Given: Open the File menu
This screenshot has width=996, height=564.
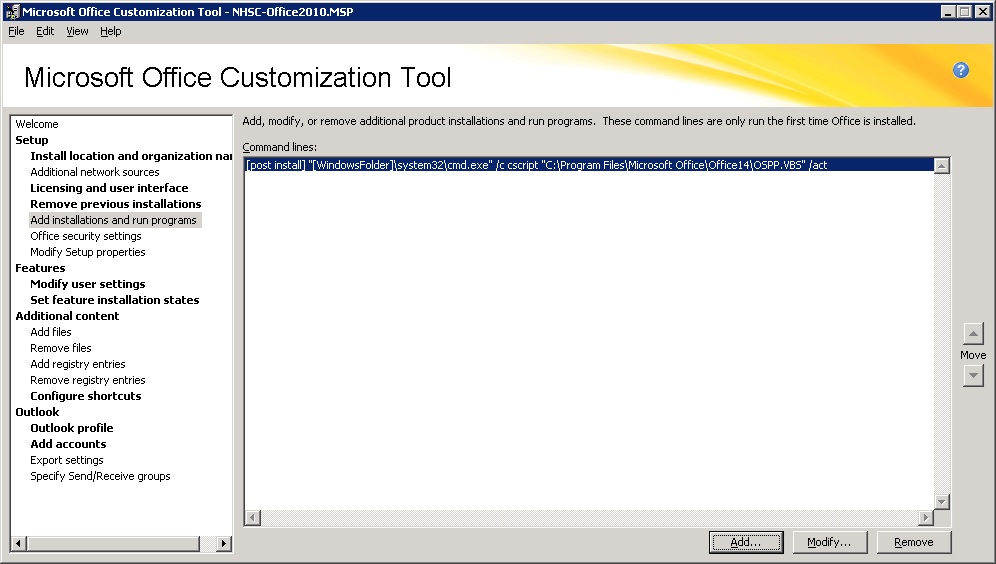Looking at the screenshot, I should point(16,31).
